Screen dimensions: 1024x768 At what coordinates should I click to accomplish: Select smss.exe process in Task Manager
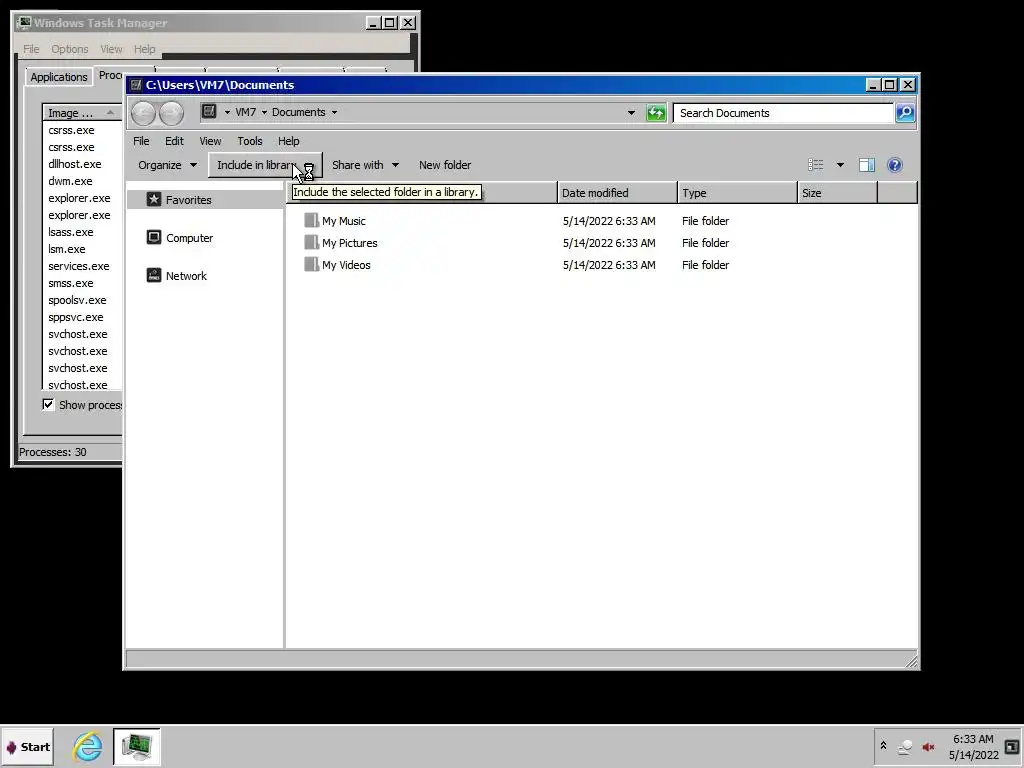[x=71, y=283]
